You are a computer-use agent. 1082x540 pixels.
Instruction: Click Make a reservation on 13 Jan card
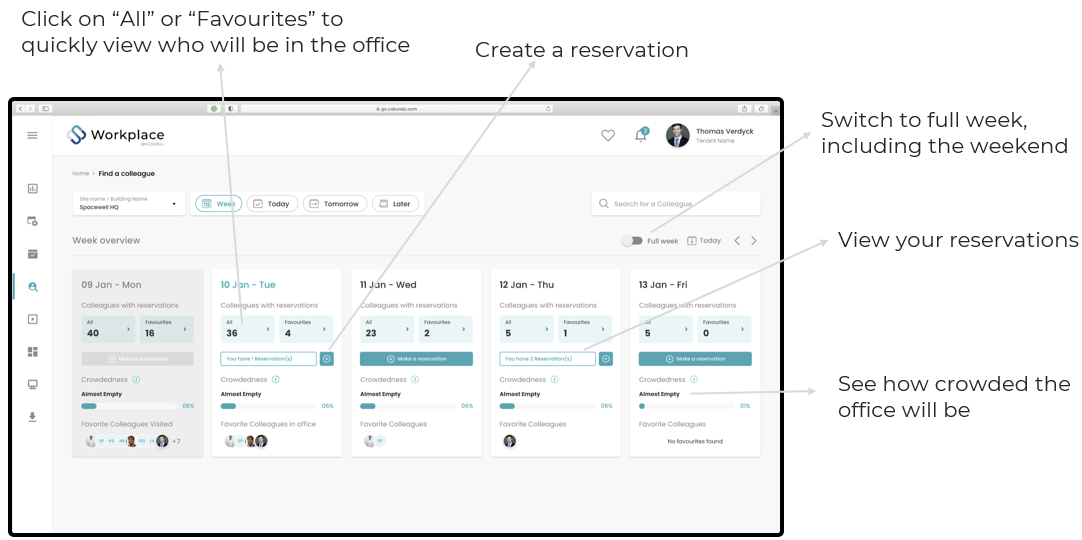click(x=696, y=359)
